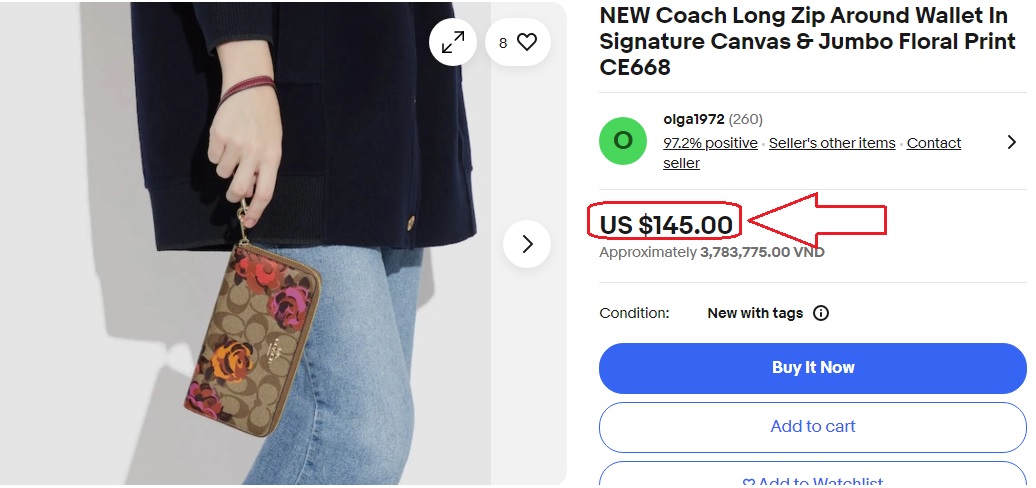Open seller olga1972 profile

pyautogui.click(x=693, y=119)
